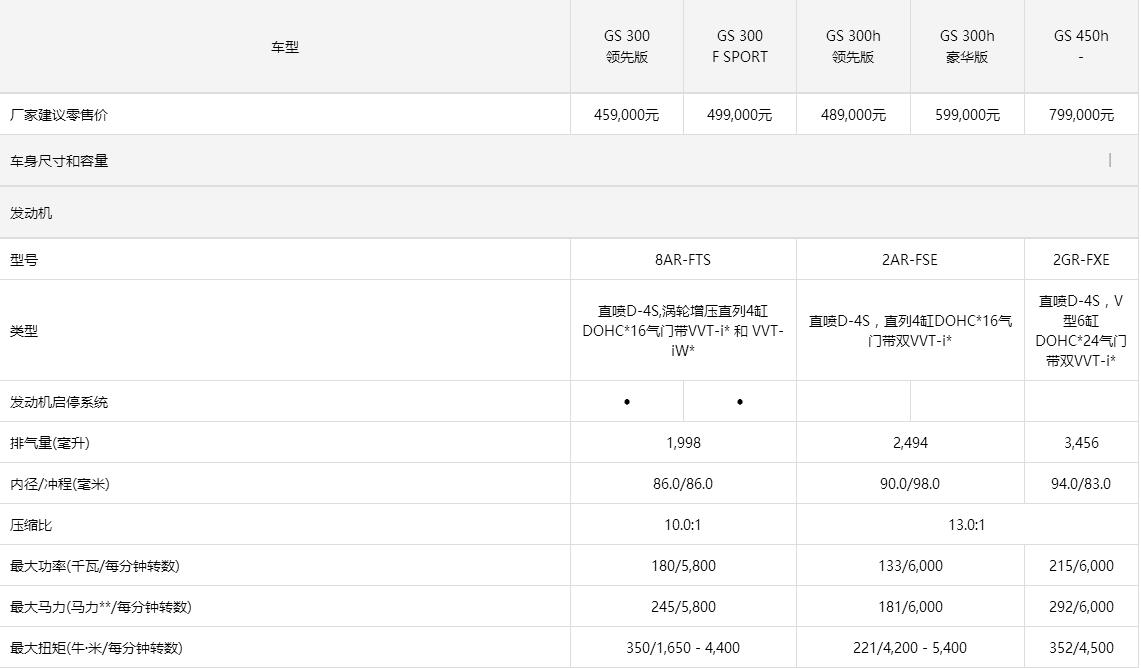Click the 内径/冲程(毫米) row label
Image resolution: width=1141 pixels, height=668 pixels.
[60, 484]
